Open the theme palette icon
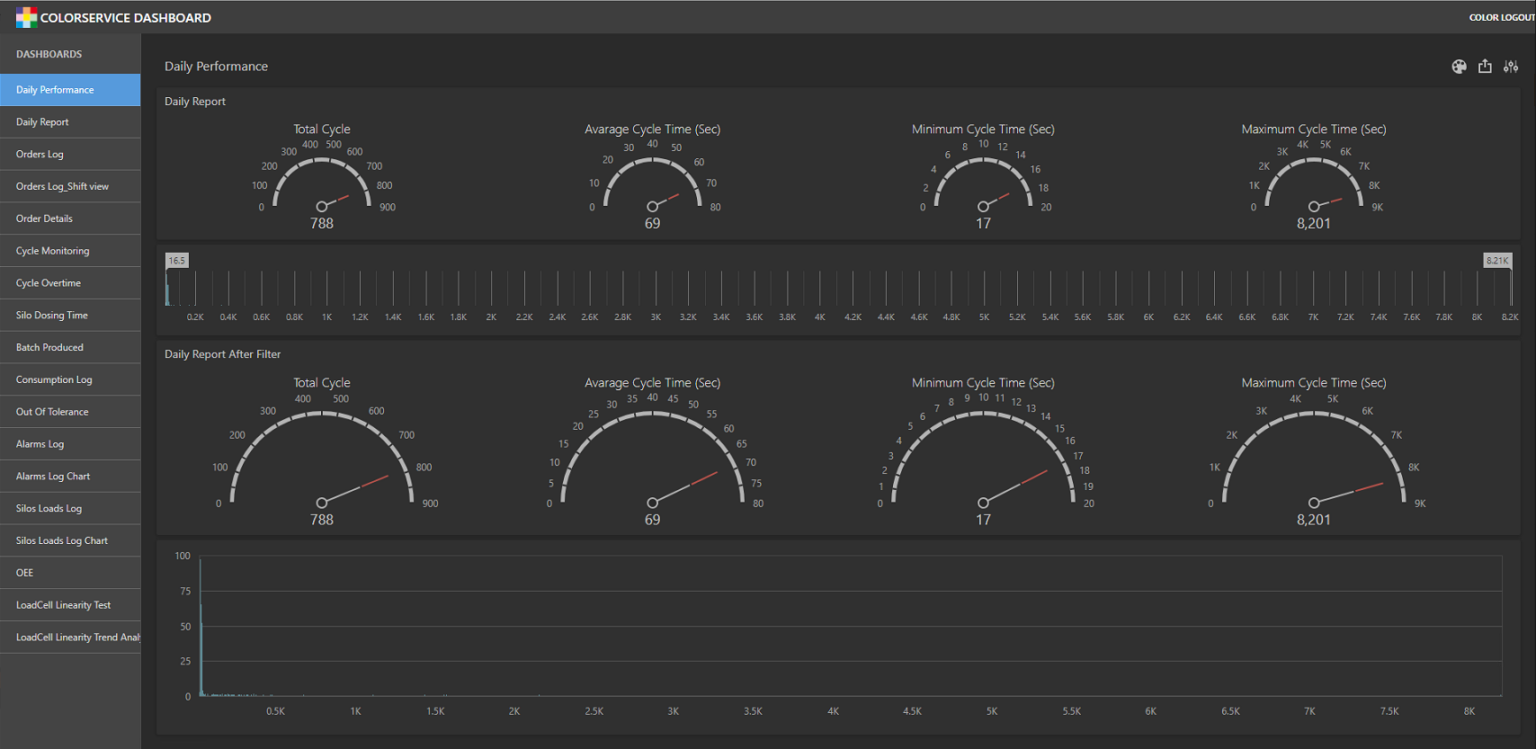The width and height of the screenshot is (1536, 749). [x=1459, y=66]
